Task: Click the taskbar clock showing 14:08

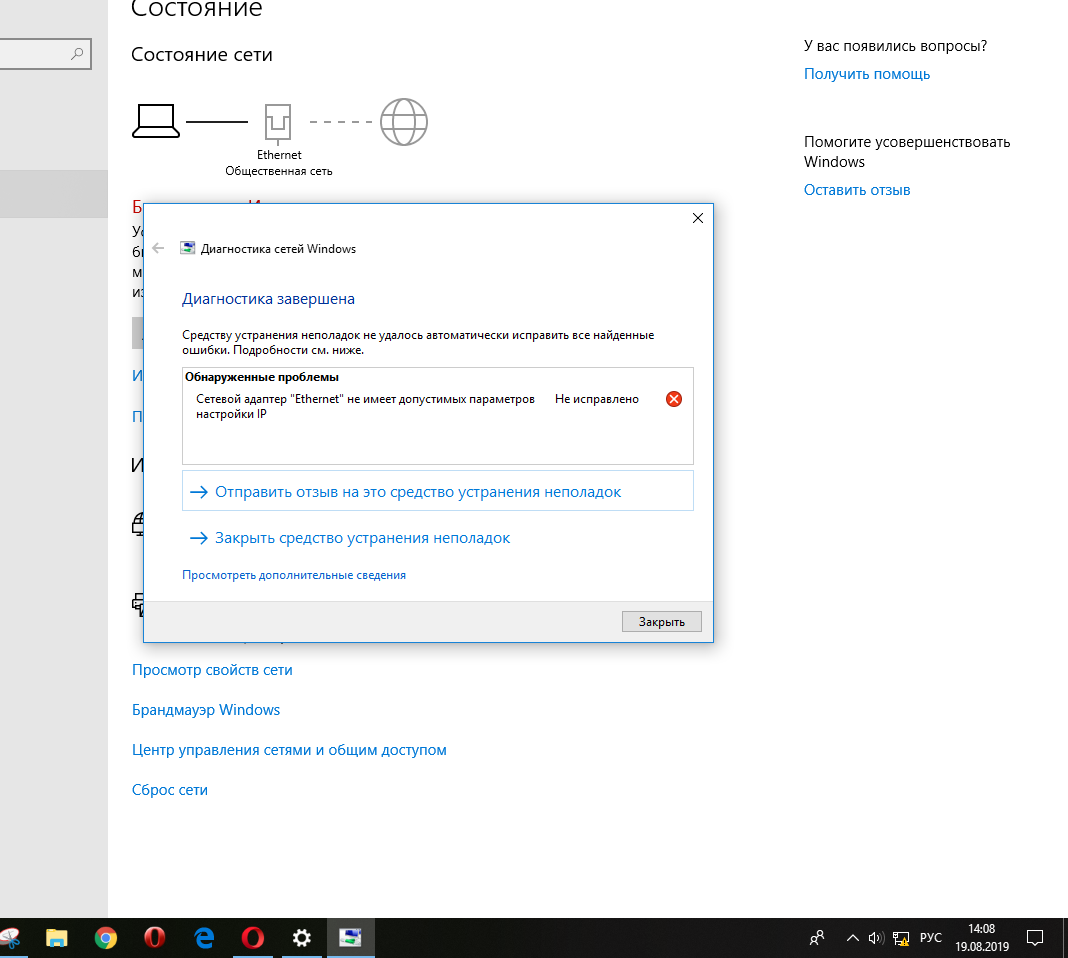Action: [x=981, y=938]
